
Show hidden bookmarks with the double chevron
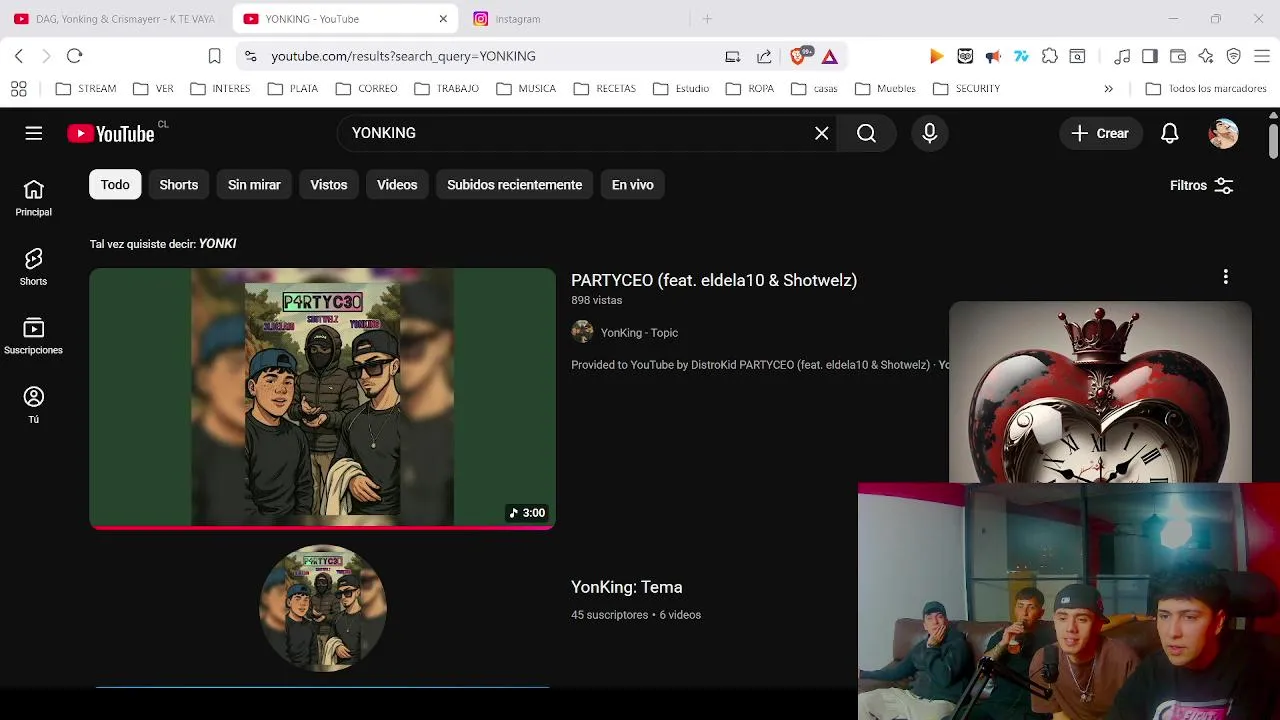pos(1108,89)
